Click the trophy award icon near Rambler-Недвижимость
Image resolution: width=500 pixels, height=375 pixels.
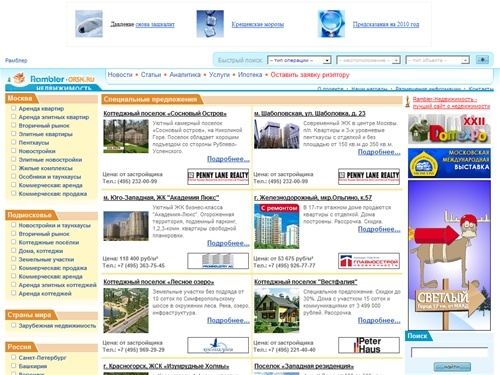407,102
